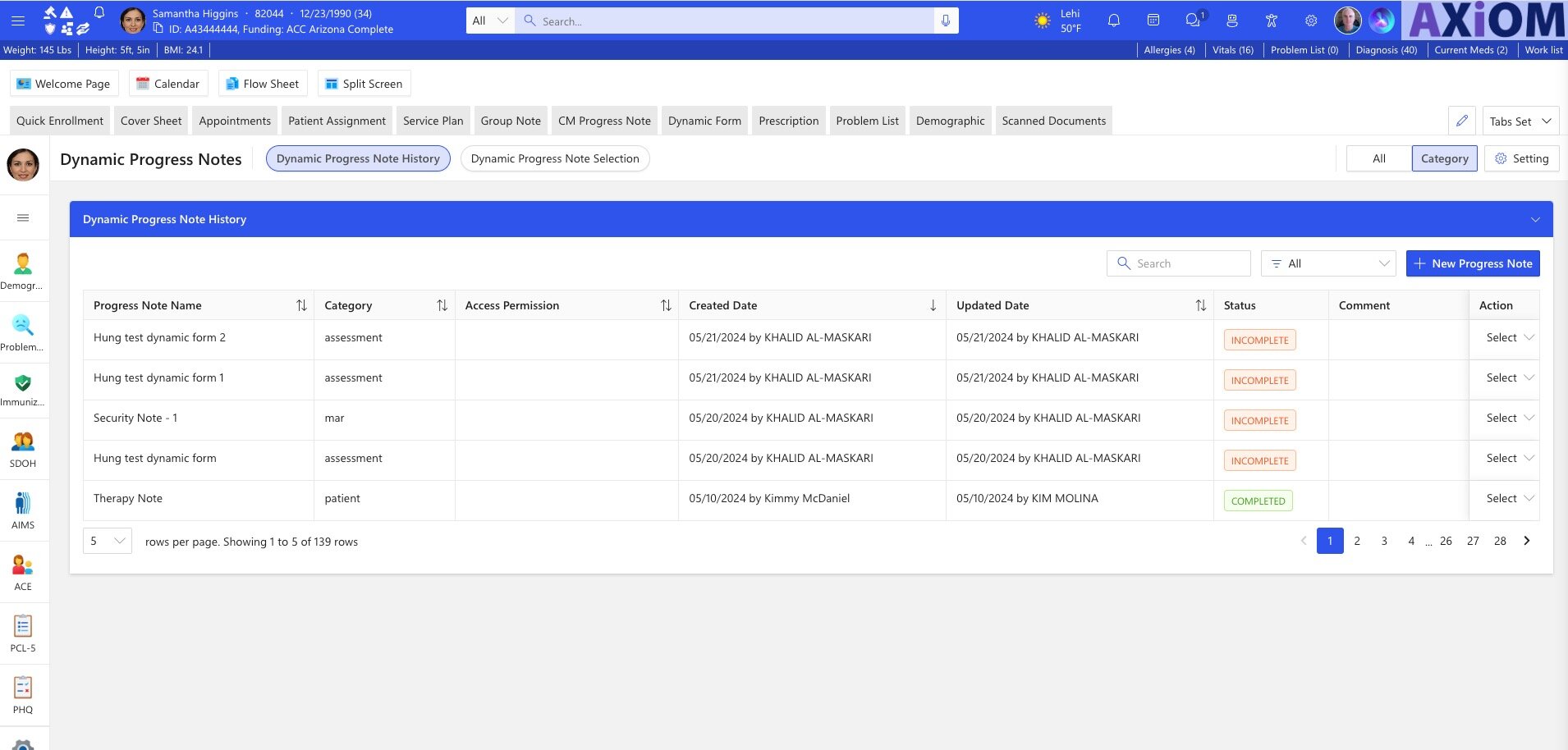
Task: Click the chat messages icon with badge
Action: (x=1193, y=21)
